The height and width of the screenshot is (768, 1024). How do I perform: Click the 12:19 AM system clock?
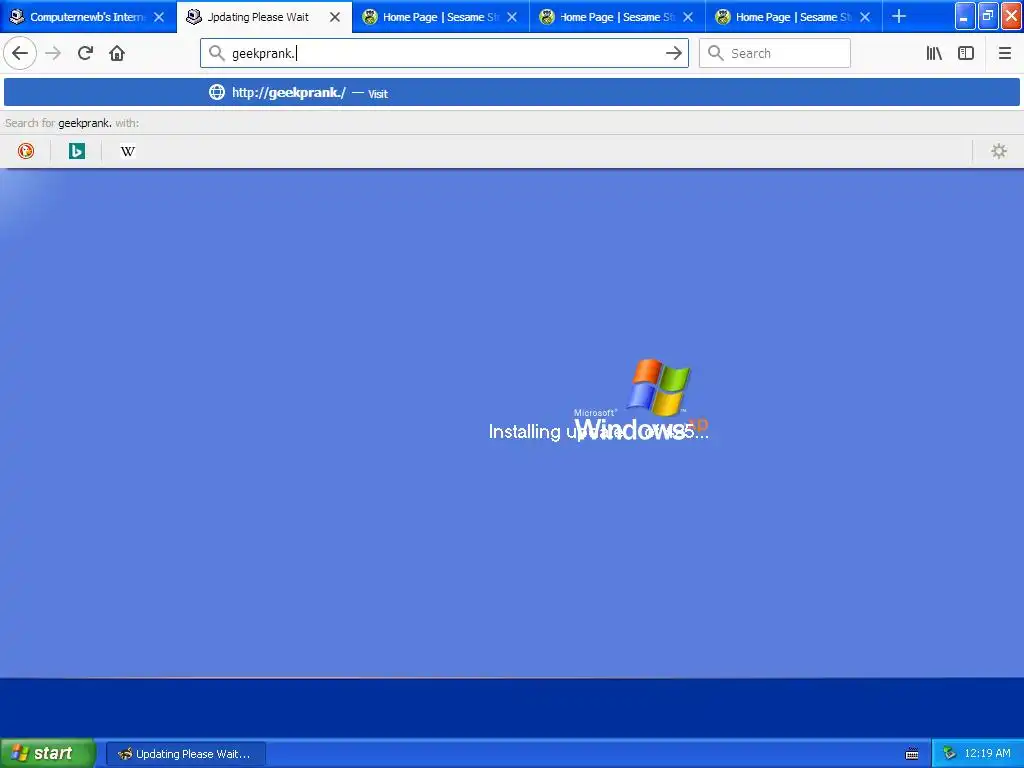pyautogui.click(x=987, y=754)
